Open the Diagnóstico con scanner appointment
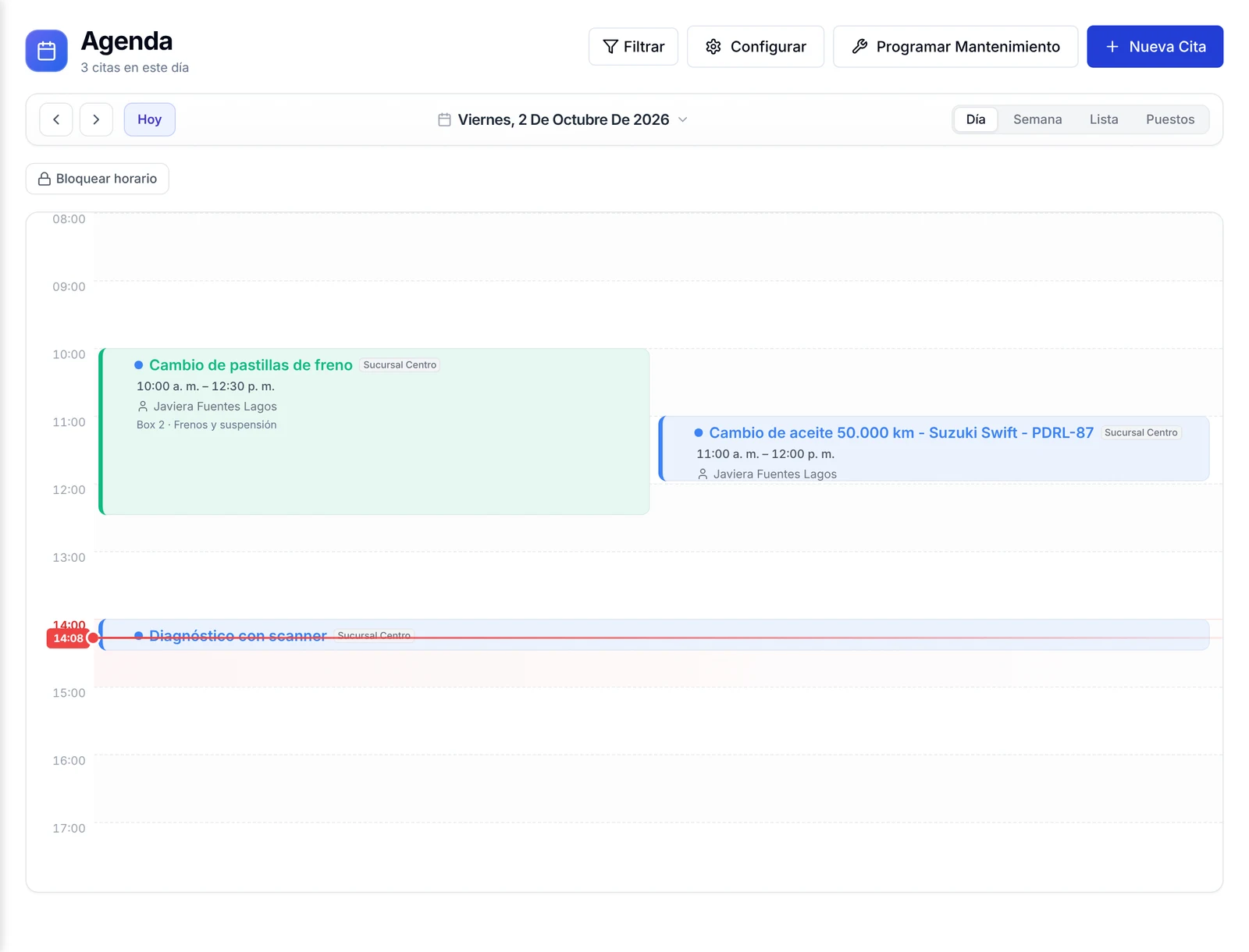Viewport: 1249px width, 952px height. pos(654,634)
